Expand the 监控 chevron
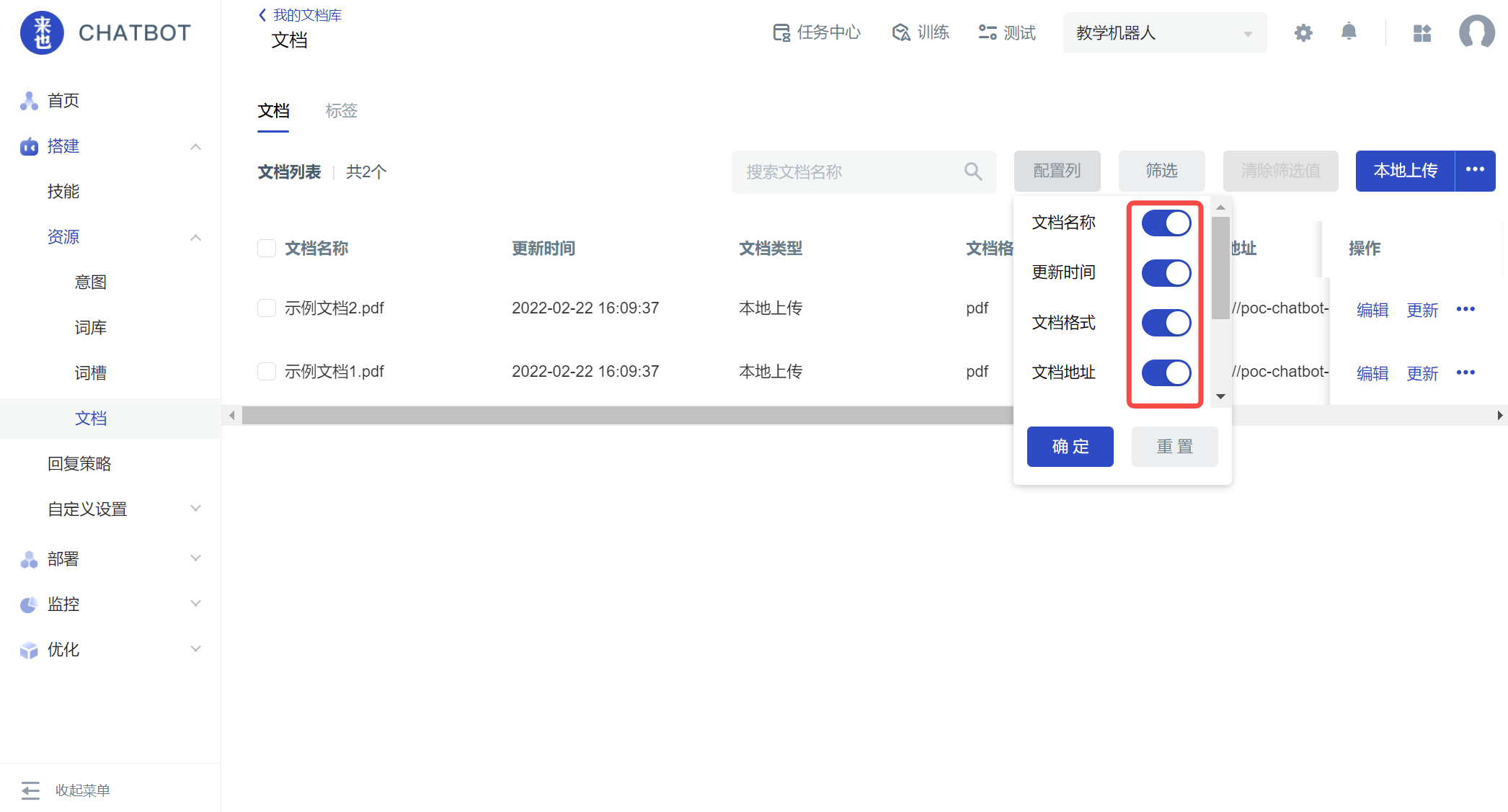Screen dimensions: 1508x812 tap(195, 604)
